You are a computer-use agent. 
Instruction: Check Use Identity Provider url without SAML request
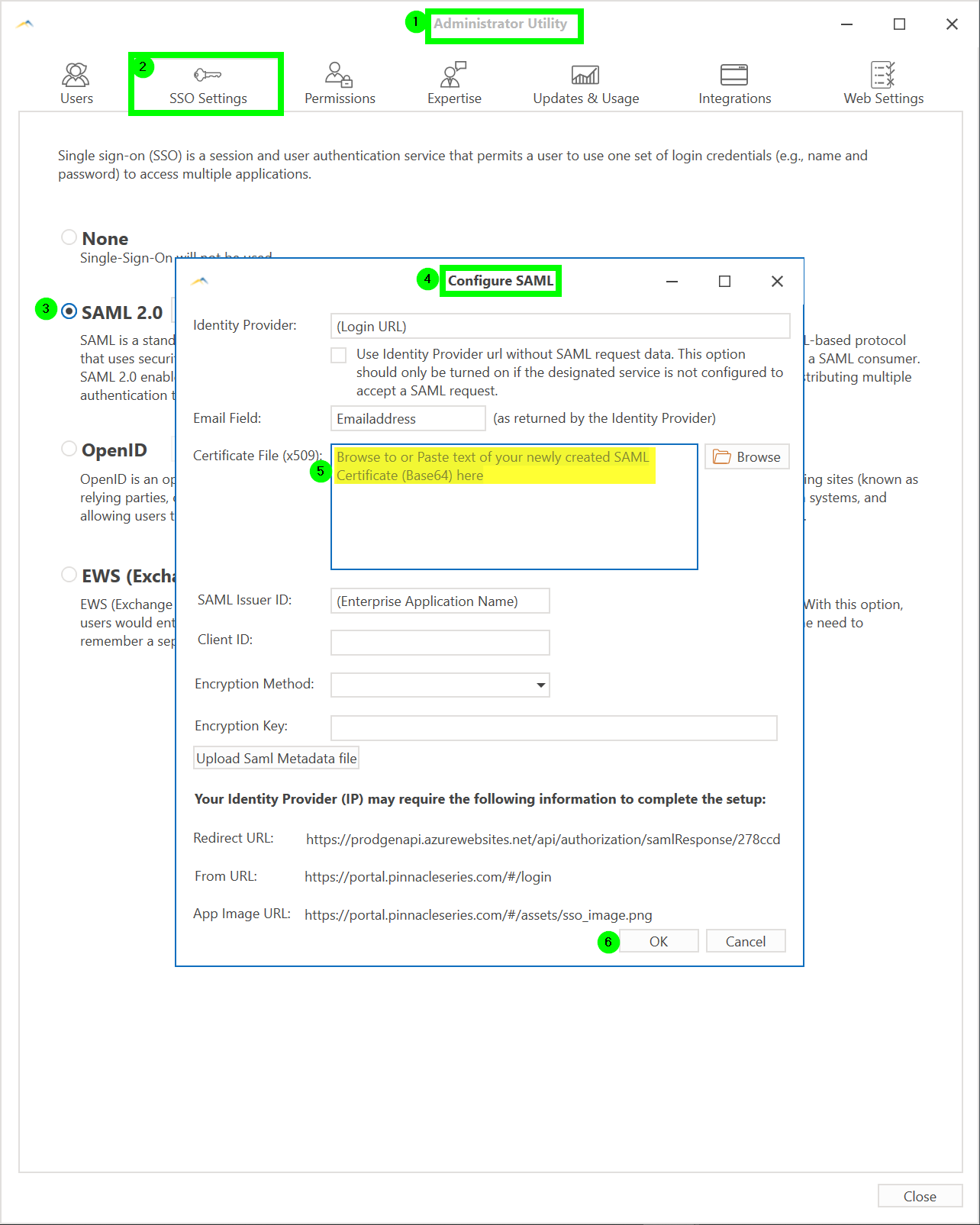click(x=339, y=355)
